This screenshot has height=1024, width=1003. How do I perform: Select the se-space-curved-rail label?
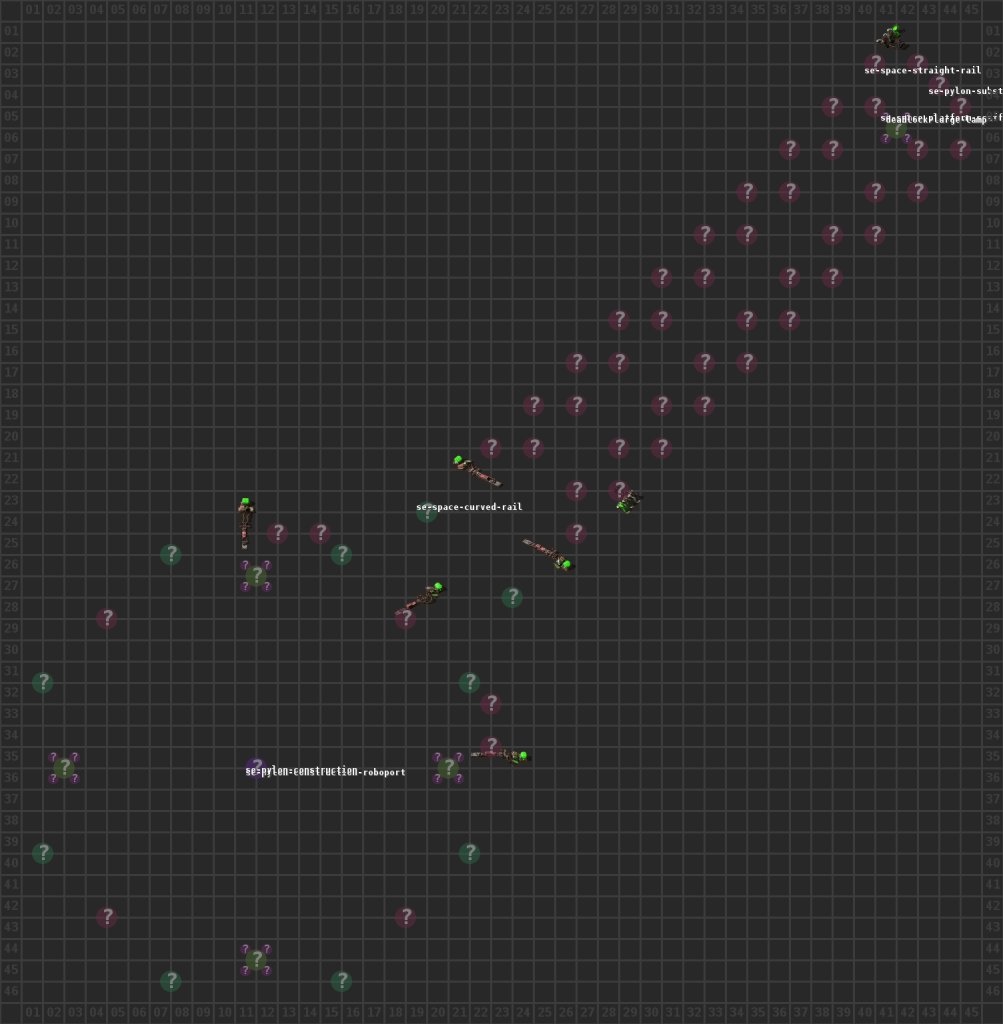point(469,507)
